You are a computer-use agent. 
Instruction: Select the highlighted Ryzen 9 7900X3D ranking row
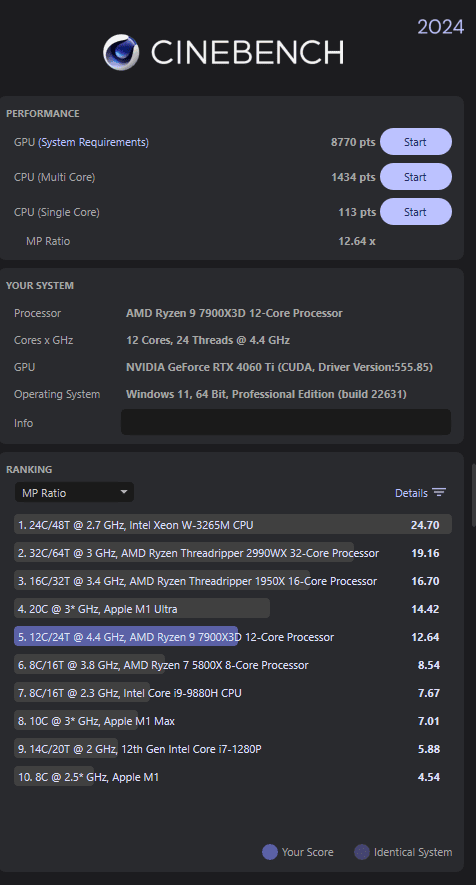233,637
